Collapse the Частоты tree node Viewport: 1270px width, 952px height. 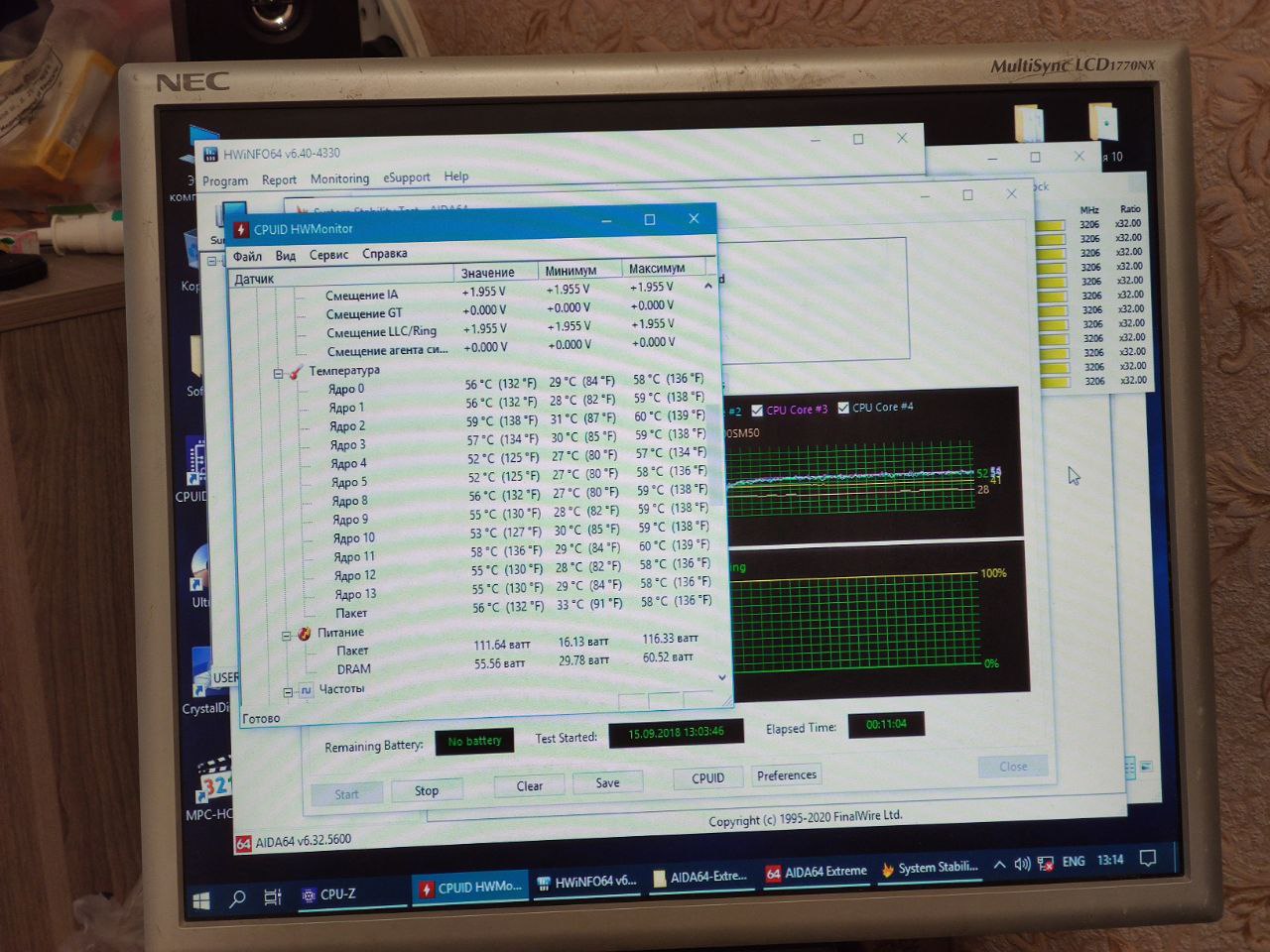[x=289, y=692]
